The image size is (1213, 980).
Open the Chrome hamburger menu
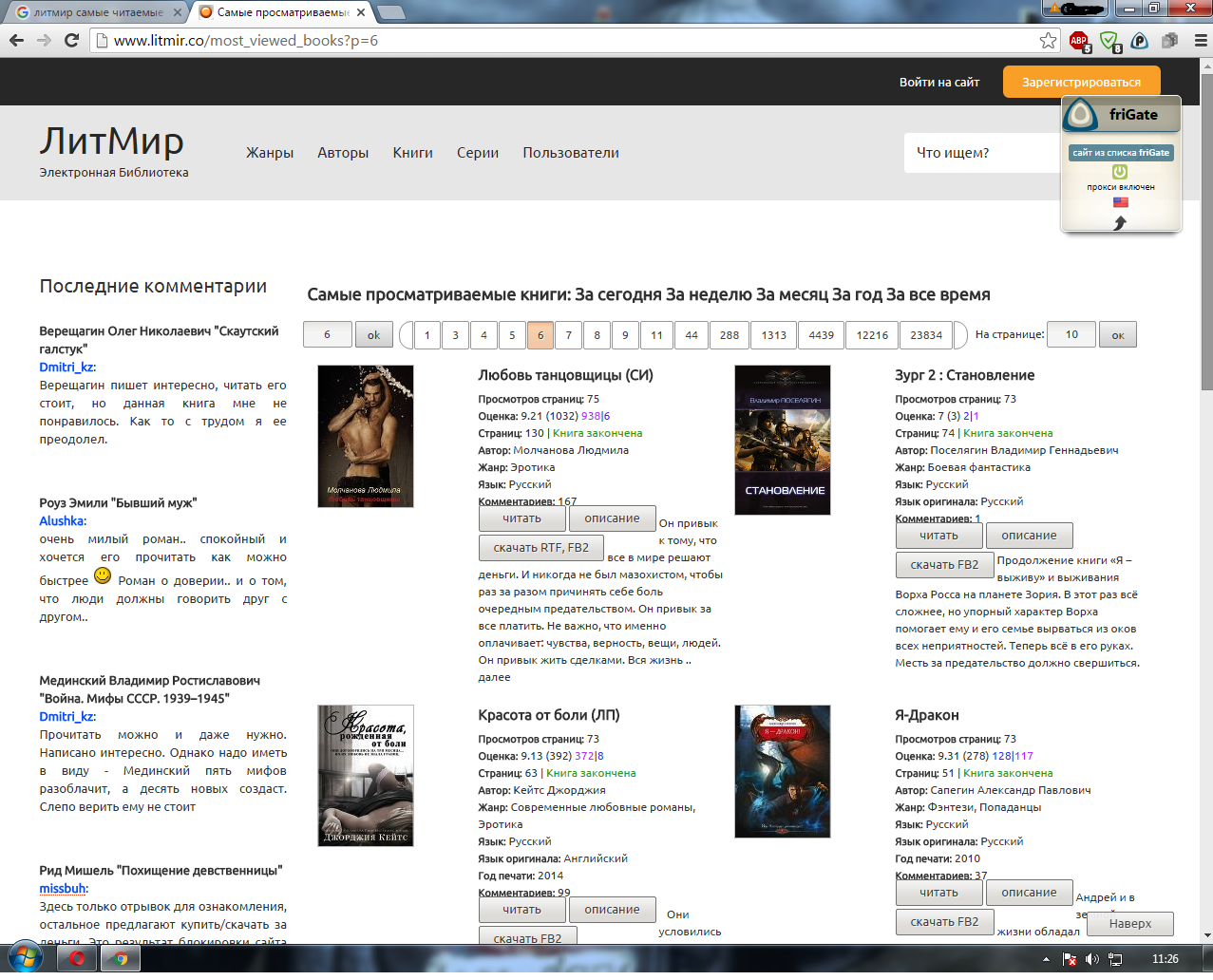(x=1200, y=40)
